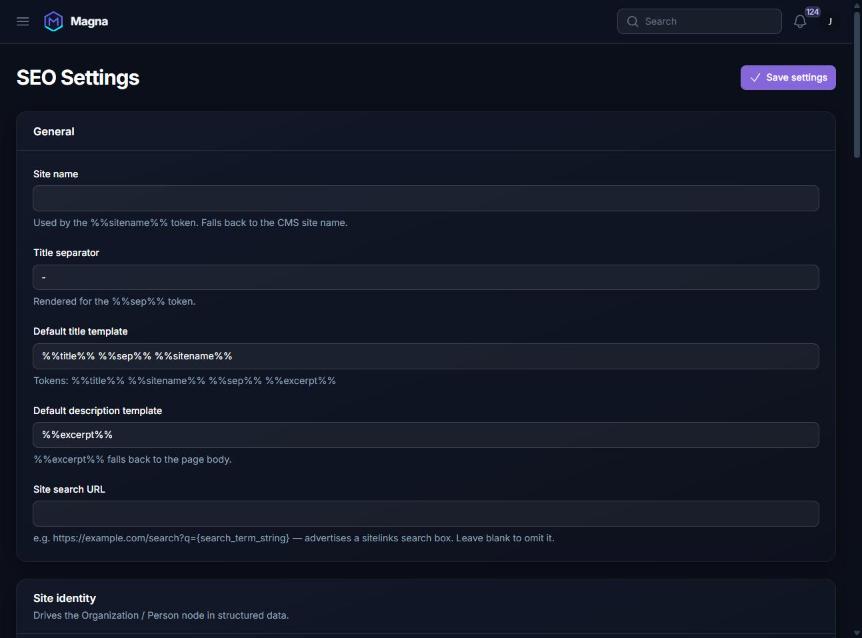The width and height of the screenshot is (862, 638).
Task: Click the Magna hexagon logo
Action: point(53,21)
